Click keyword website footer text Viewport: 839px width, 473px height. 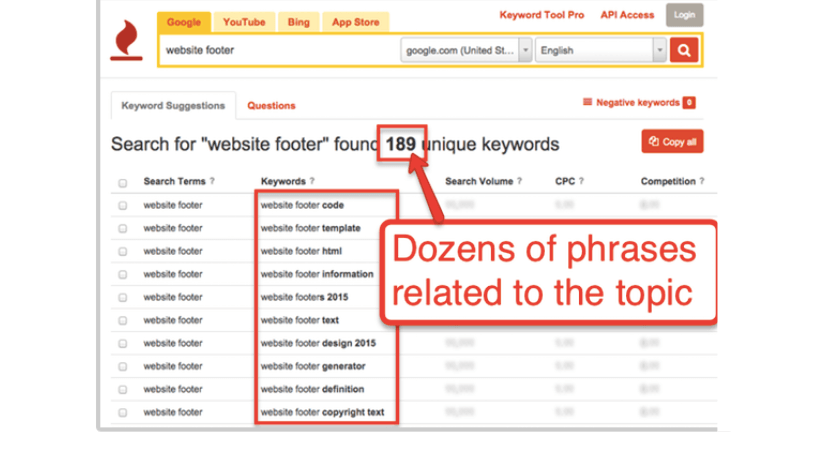click(300, 320)
